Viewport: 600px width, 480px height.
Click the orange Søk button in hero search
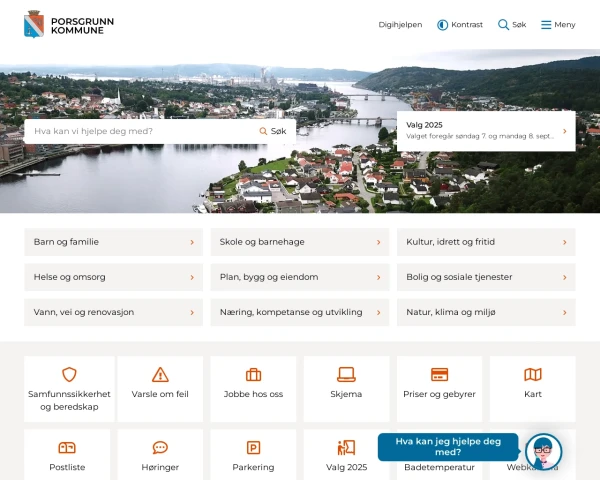coord(273,131)
